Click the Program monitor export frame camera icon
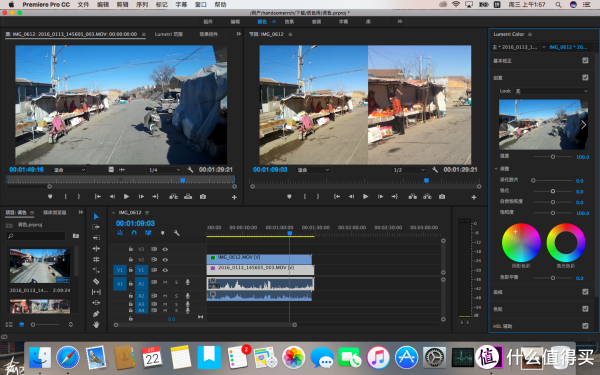The height and width of the screenshot is (375, 600). click(442, 197)
